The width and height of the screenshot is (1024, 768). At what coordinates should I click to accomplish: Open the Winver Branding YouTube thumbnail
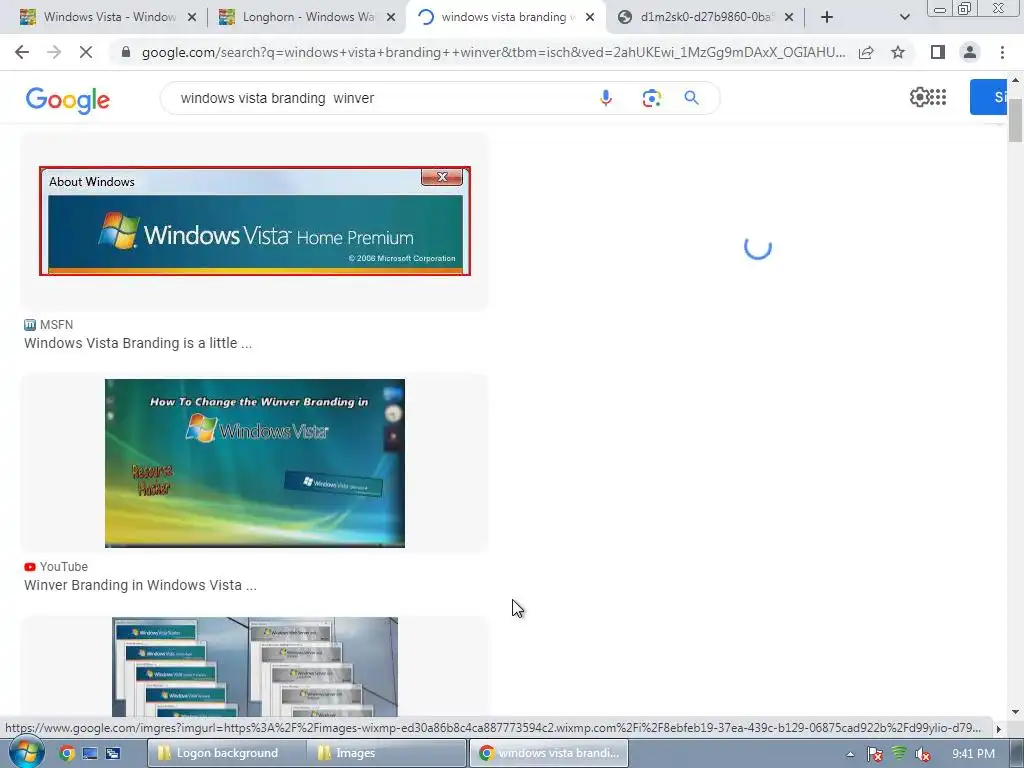coord(255,463)
